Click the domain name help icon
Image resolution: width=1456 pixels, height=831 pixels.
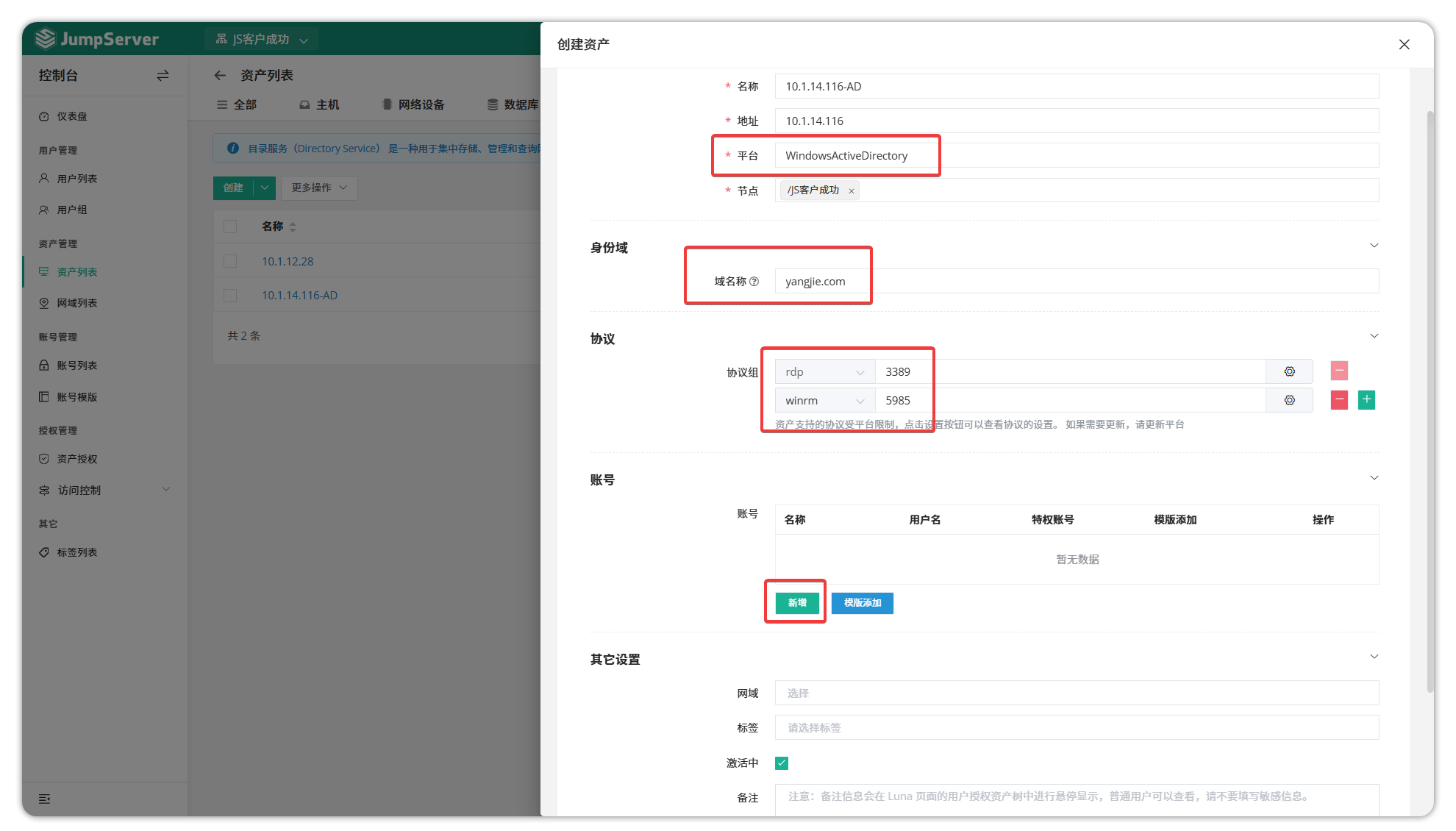click(754, 282)
